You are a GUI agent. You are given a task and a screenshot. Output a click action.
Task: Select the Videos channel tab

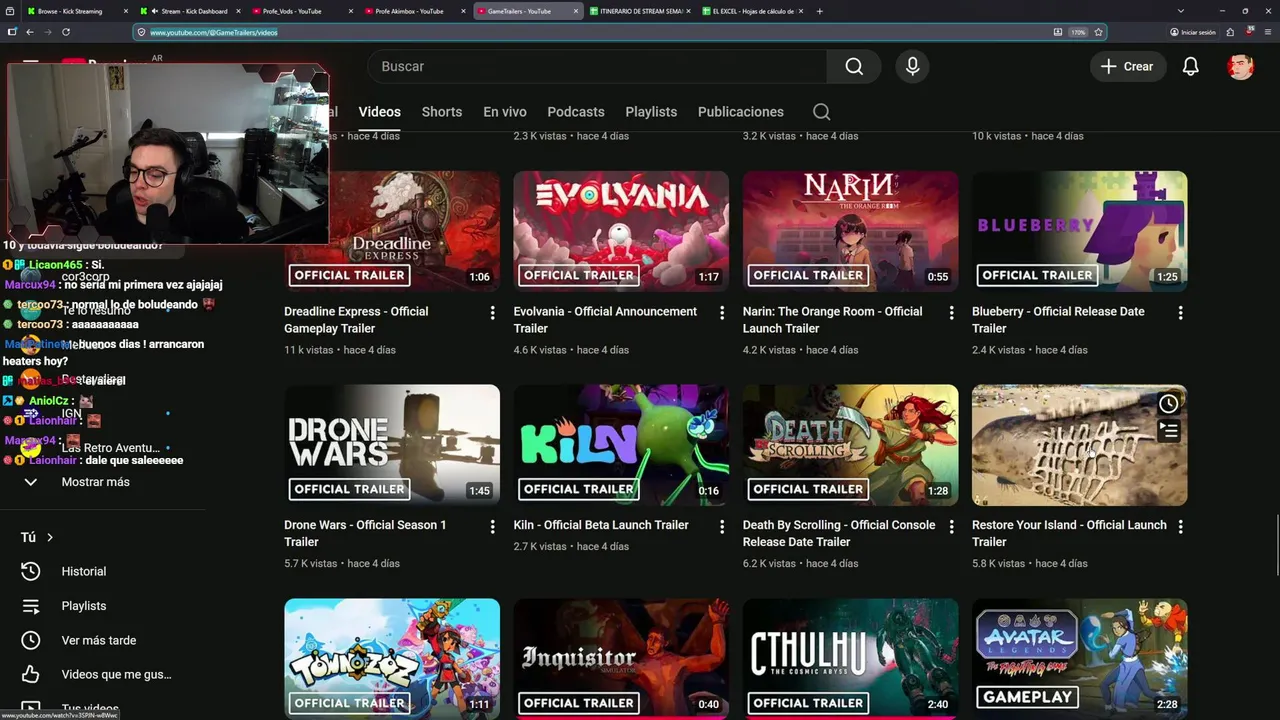[380, 112]
